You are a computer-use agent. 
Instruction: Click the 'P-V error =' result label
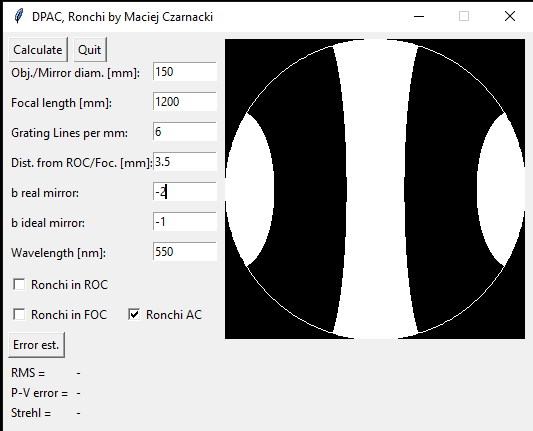[39, 393]
